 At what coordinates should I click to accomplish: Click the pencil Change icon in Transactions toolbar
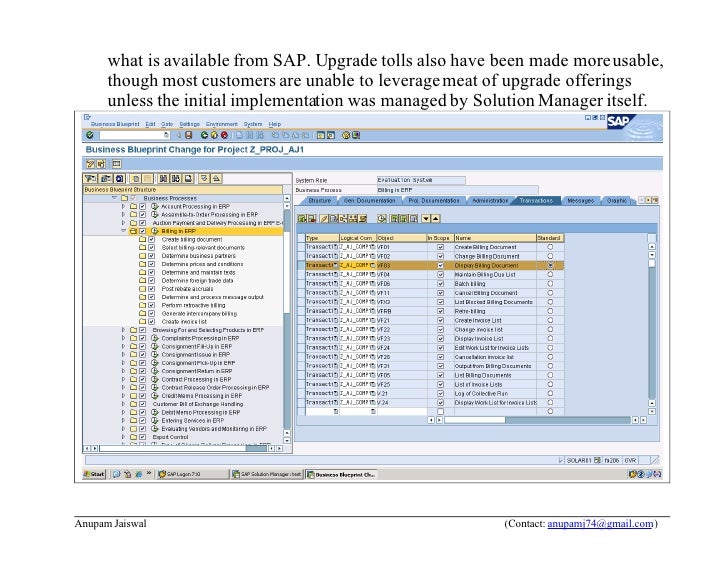click(x=325, y=219)
